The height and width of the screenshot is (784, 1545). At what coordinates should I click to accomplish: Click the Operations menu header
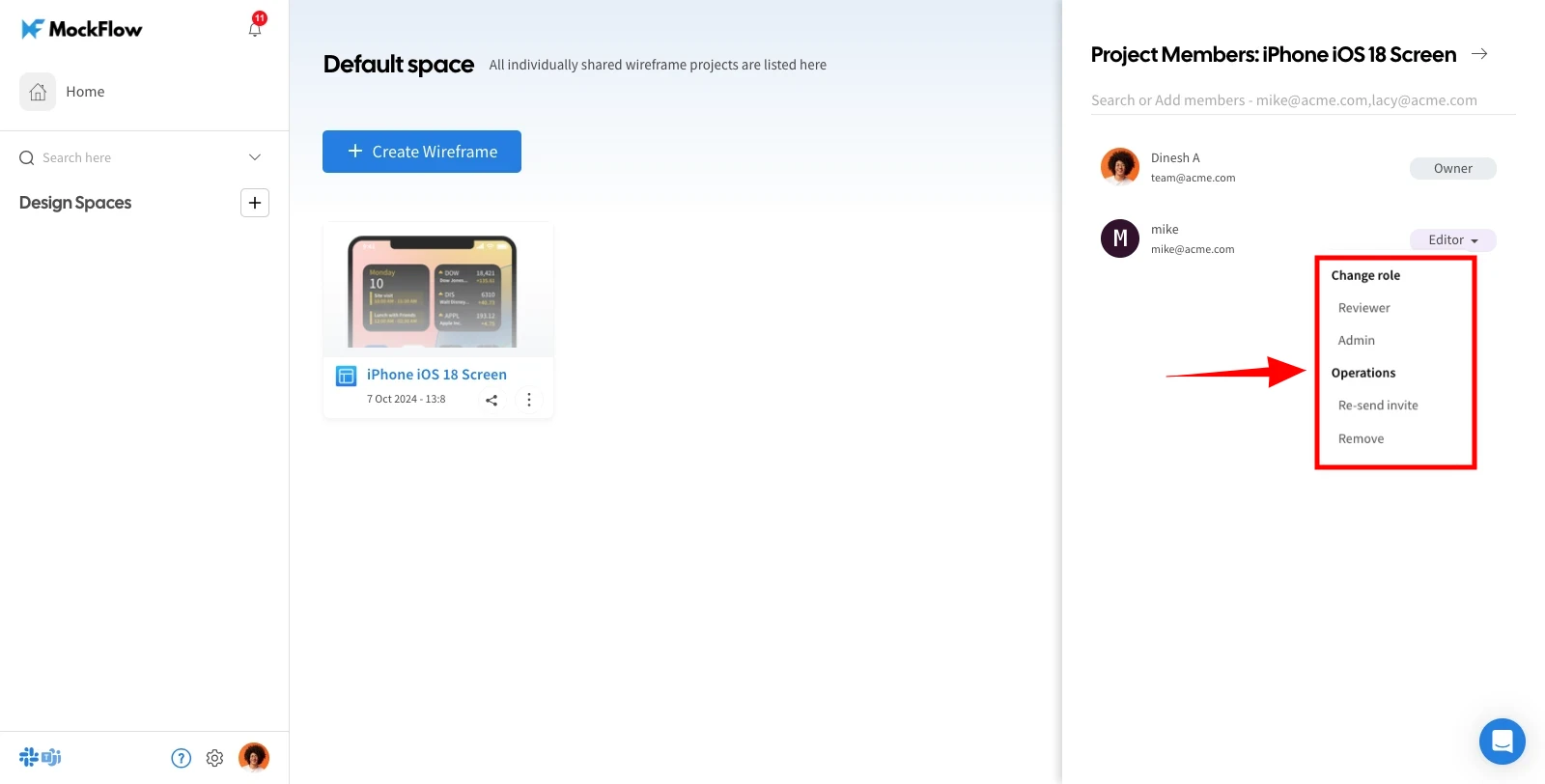(1363, 374)
